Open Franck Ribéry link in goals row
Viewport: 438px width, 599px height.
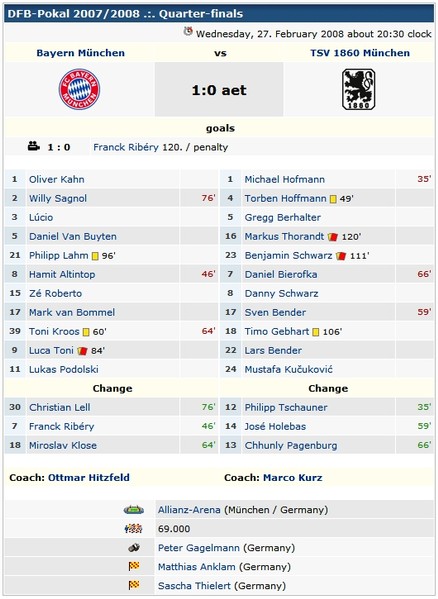pos(126,147)
